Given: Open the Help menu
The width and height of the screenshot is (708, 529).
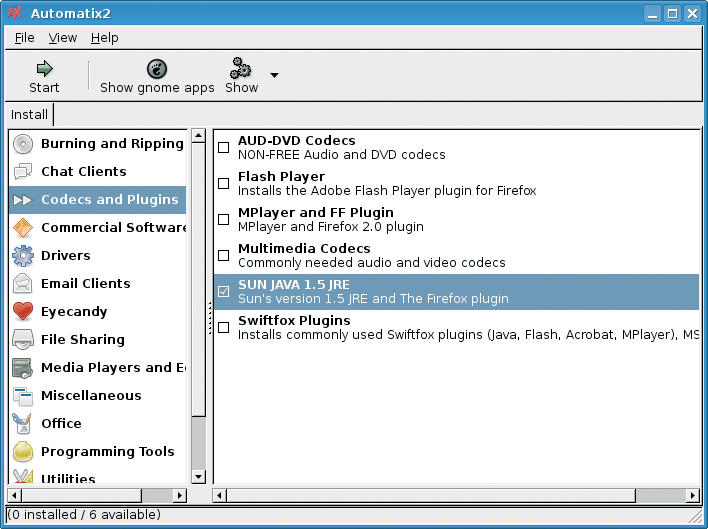Looking at the screenshot, I should (x=104, y=38).
